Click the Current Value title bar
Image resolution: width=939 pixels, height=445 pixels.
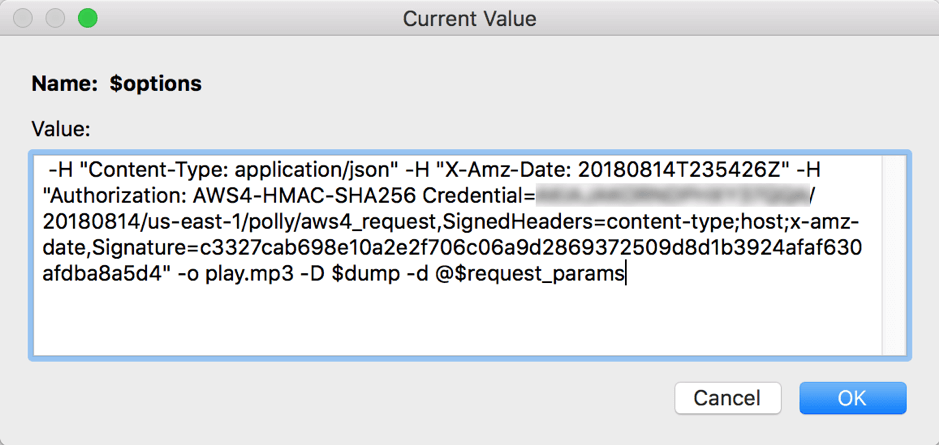point(470,19)
